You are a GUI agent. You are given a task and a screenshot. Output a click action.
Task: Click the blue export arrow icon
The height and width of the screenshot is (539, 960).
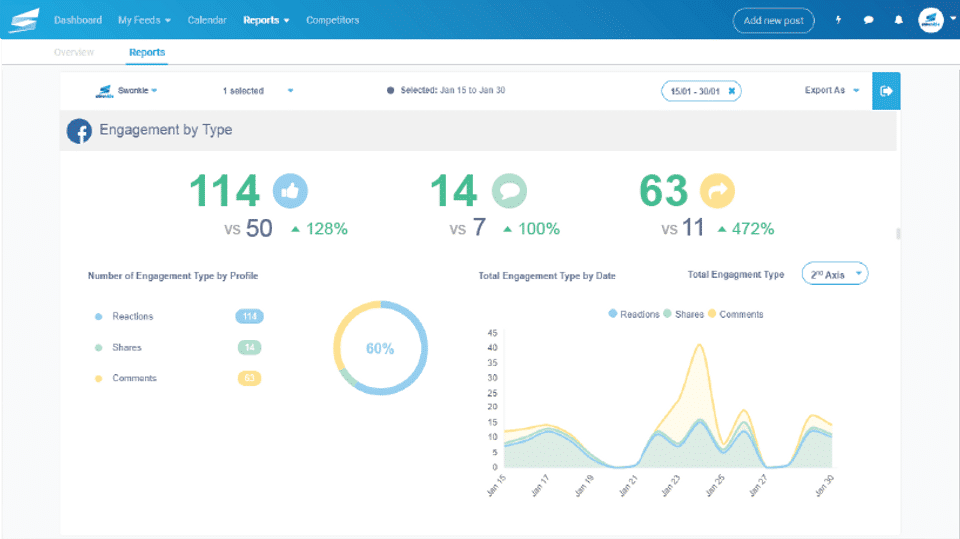(885, 91)
